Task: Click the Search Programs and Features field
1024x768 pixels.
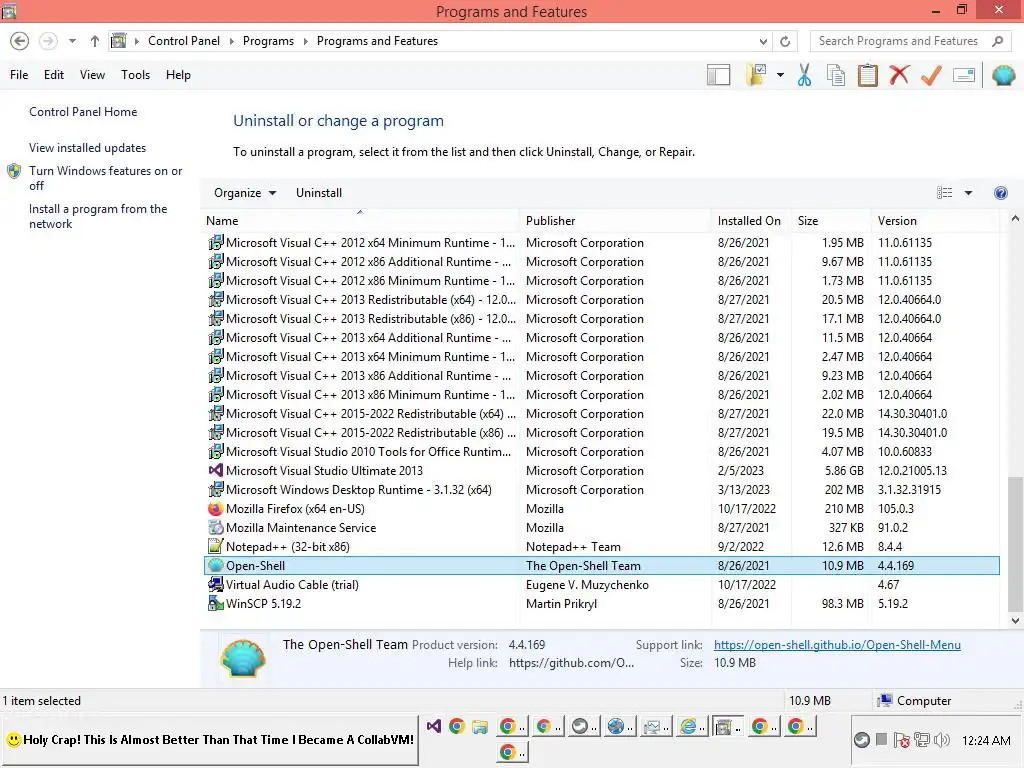Action: [x=899, y=41]
